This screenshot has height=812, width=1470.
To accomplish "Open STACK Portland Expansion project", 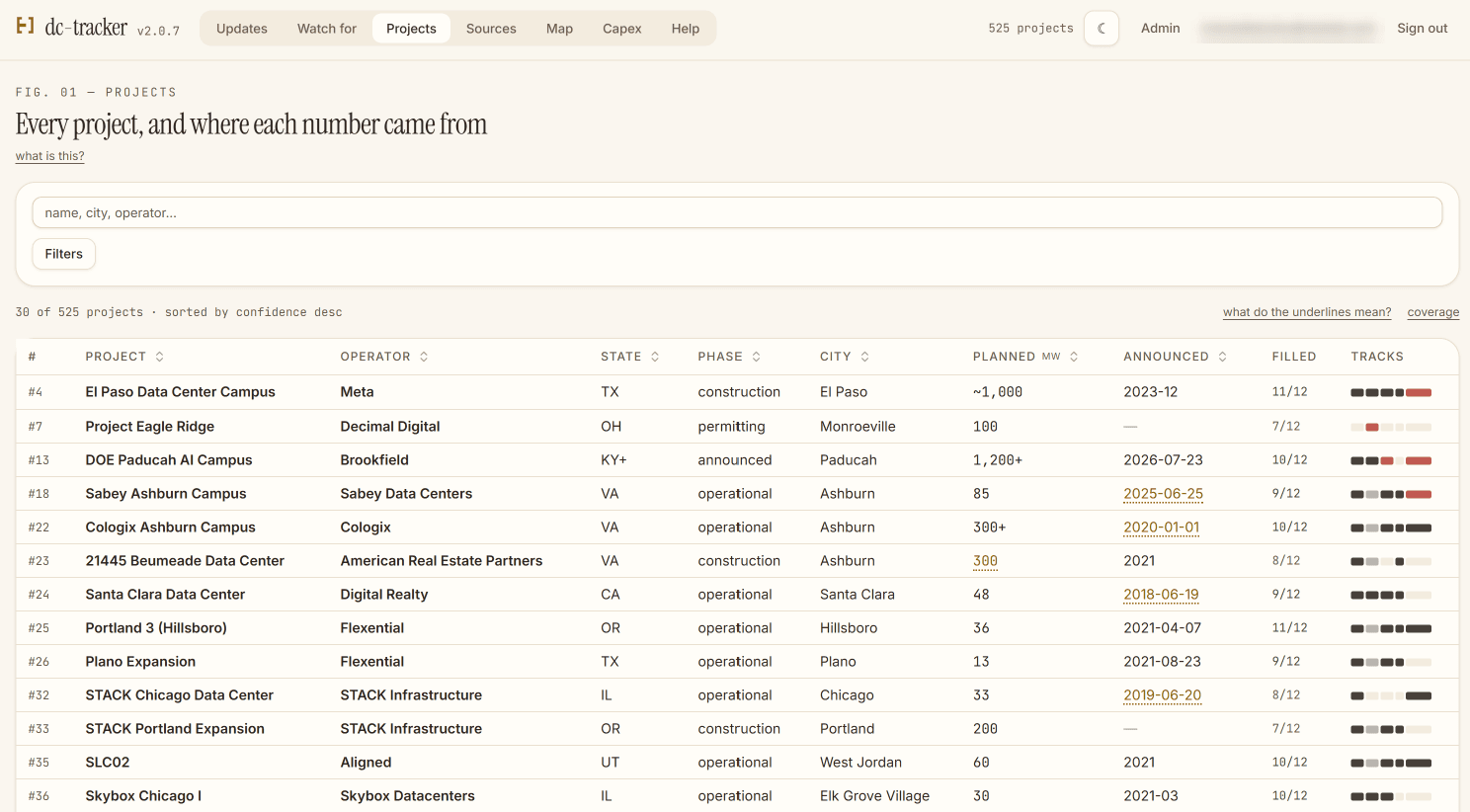I will pos(175,729).
